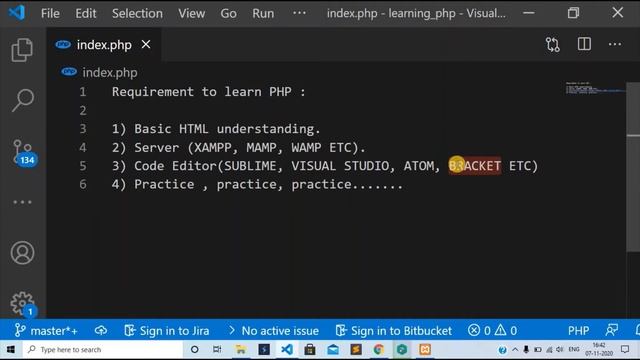Open editor More Actions ellipsis
The height and width of the screenshot is (360, 640).
coord(615,44)
